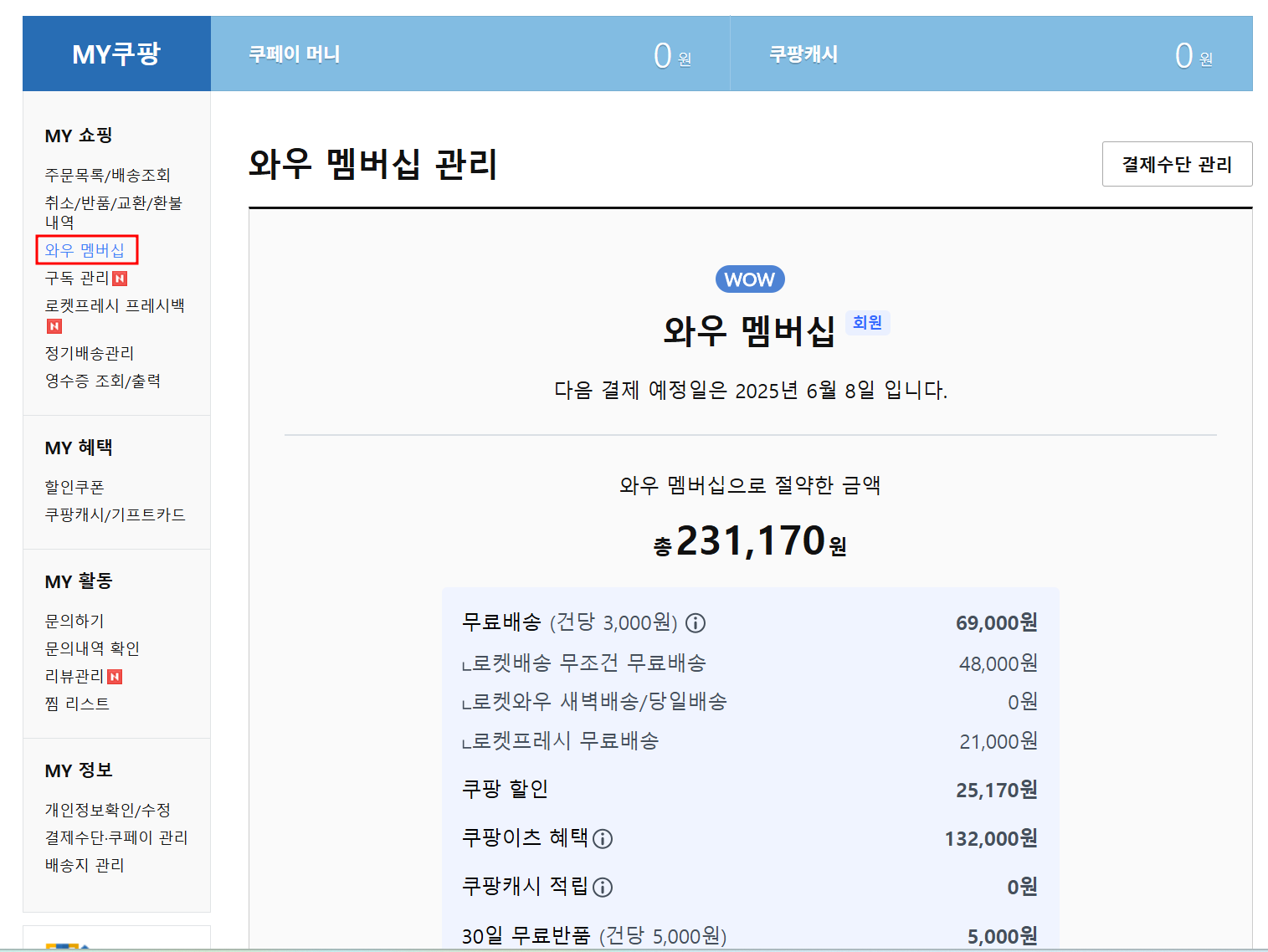Open 쿠팡캐시/기프트카드 link
The width and height of the screenshot is (1268, 952).
[x=115, y=514]
